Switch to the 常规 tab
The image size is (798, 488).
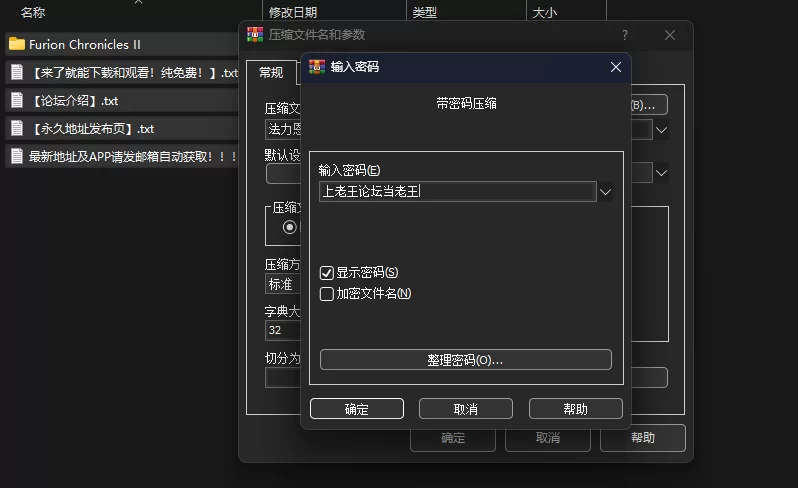click(x=271, y=73)
